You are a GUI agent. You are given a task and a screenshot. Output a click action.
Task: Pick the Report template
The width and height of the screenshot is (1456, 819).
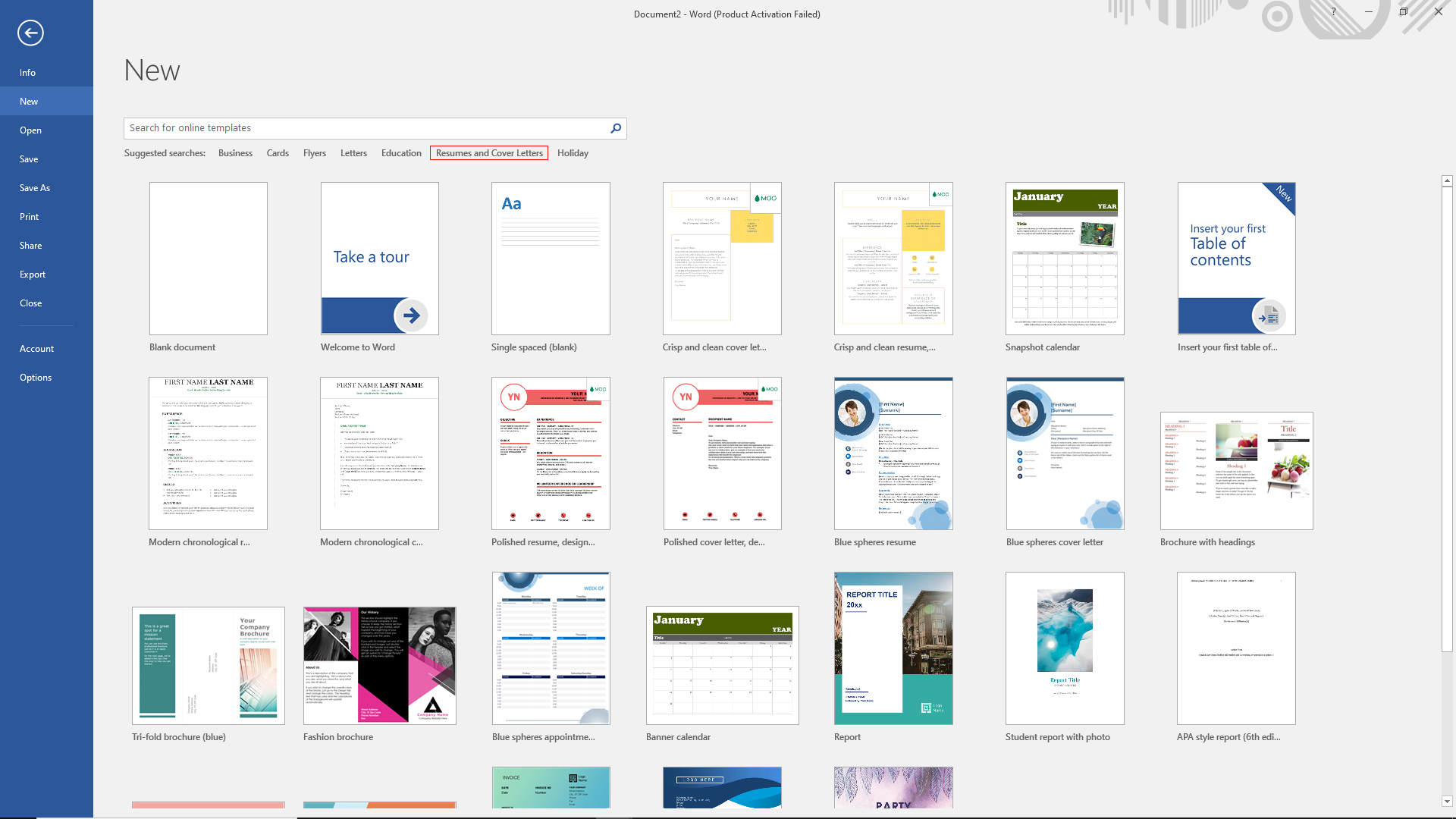coord(893,648)
